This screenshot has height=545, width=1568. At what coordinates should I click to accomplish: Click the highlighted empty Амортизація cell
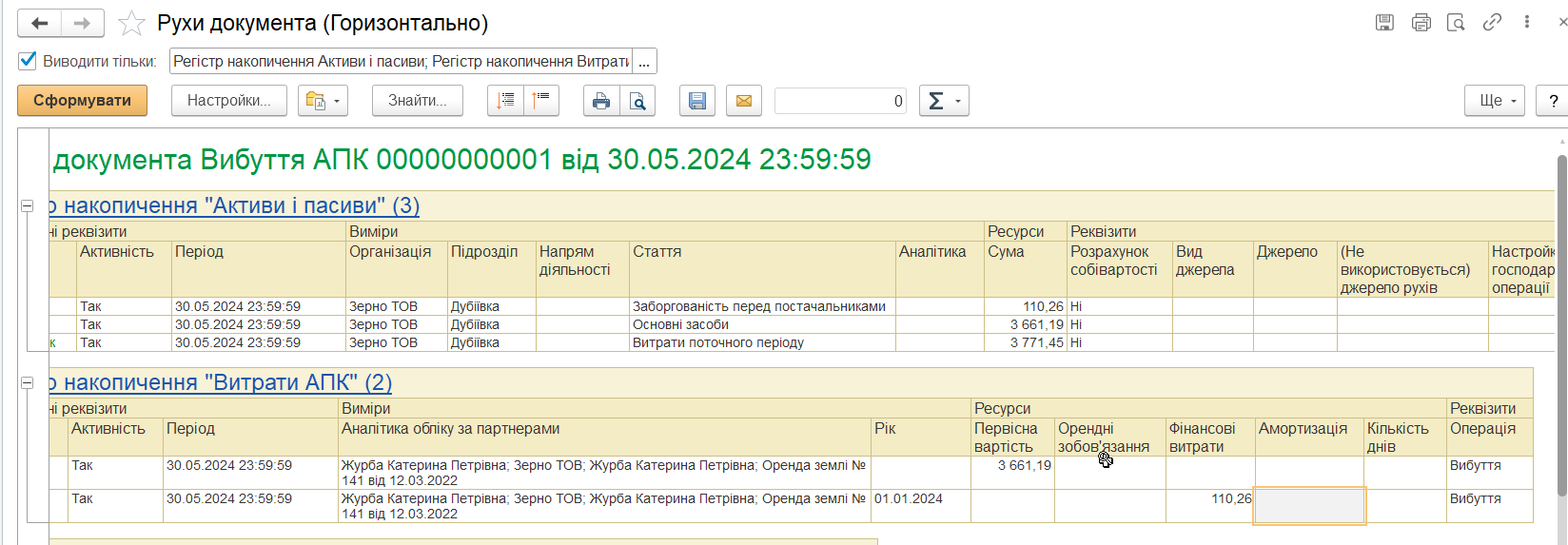click(1309, 506)
